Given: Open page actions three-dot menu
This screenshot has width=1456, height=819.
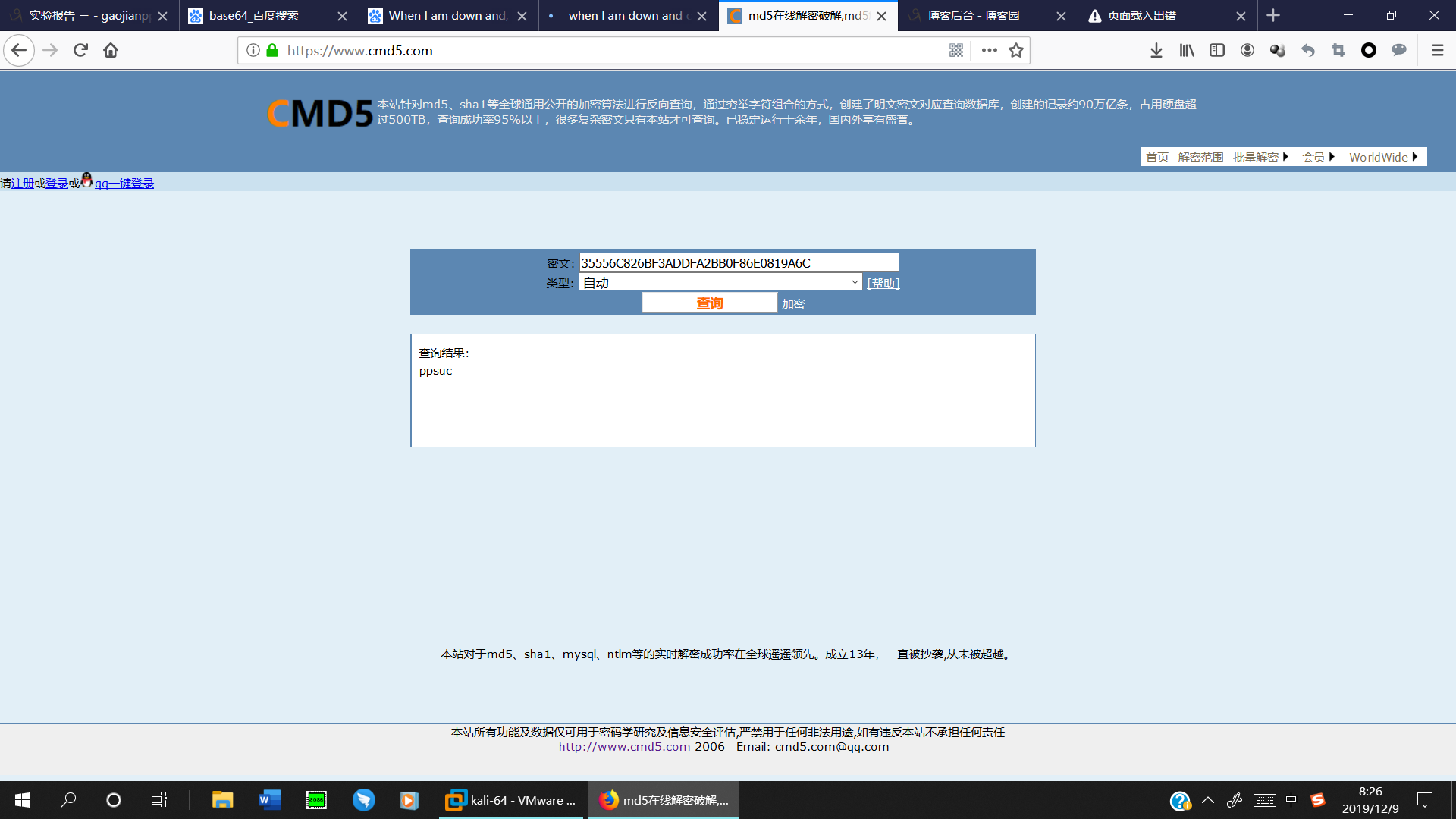Looking at the screenshot, I should click(x=989, y=50).
